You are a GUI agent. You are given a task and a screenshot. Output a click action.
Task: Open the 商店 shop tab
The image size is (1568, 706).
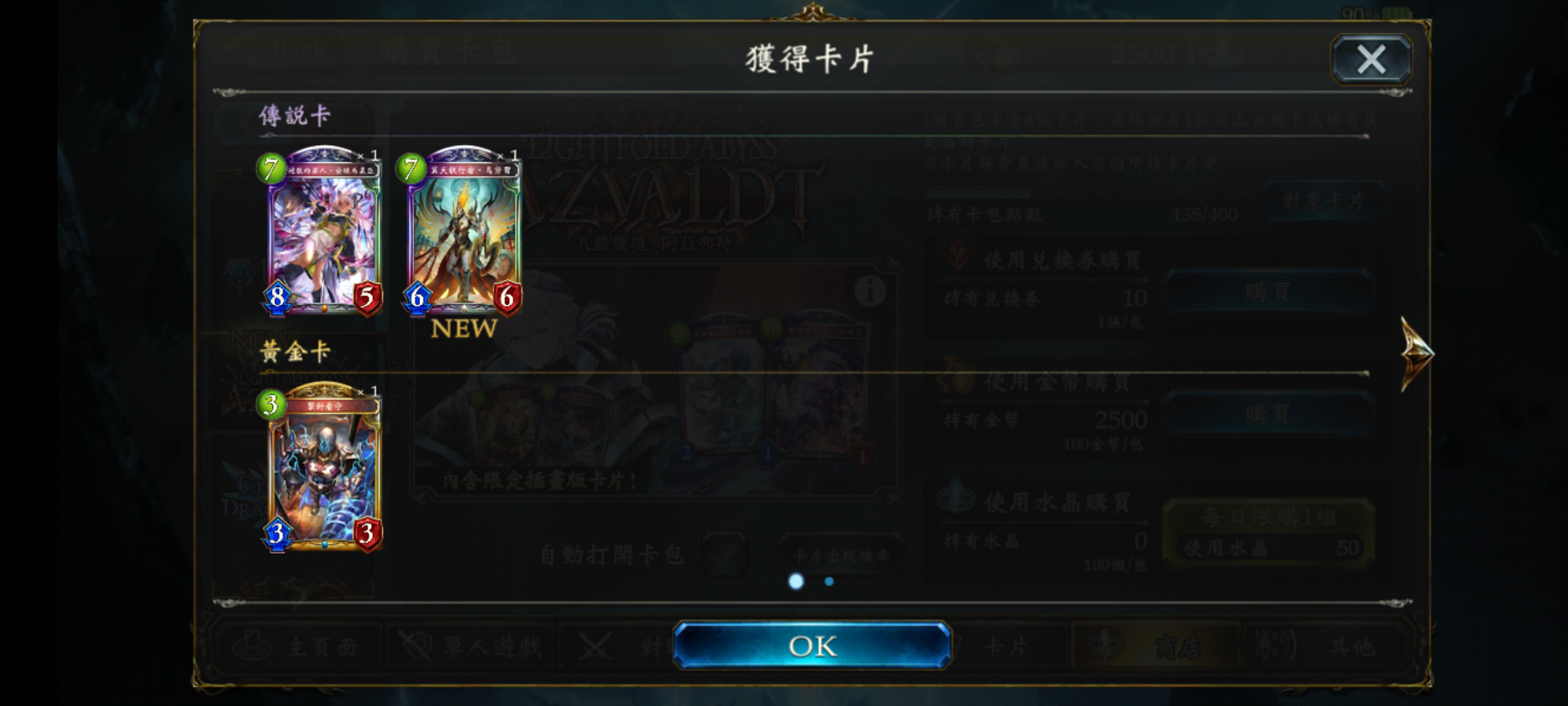(1155, 647)
